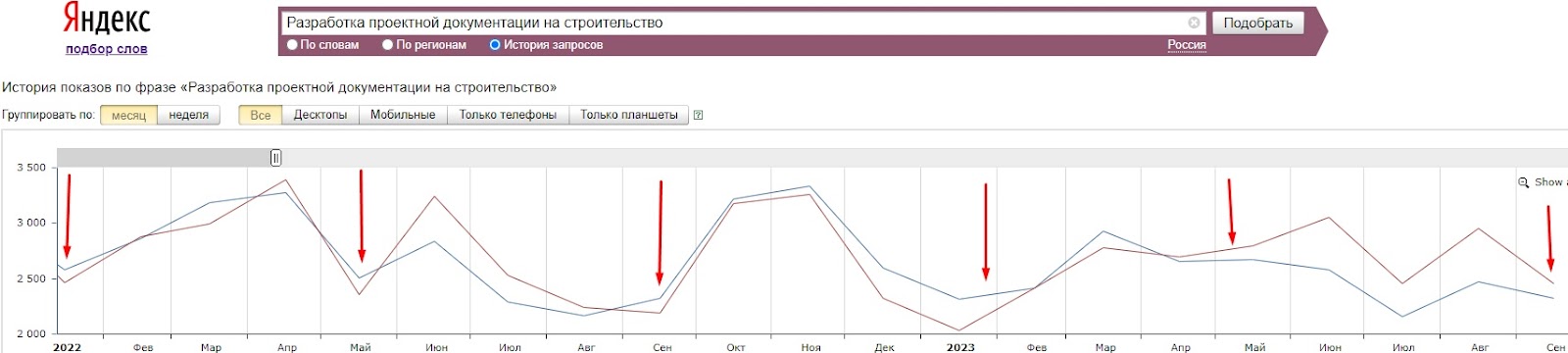Click the 2 000 y-axis value

tap(31, 334)
